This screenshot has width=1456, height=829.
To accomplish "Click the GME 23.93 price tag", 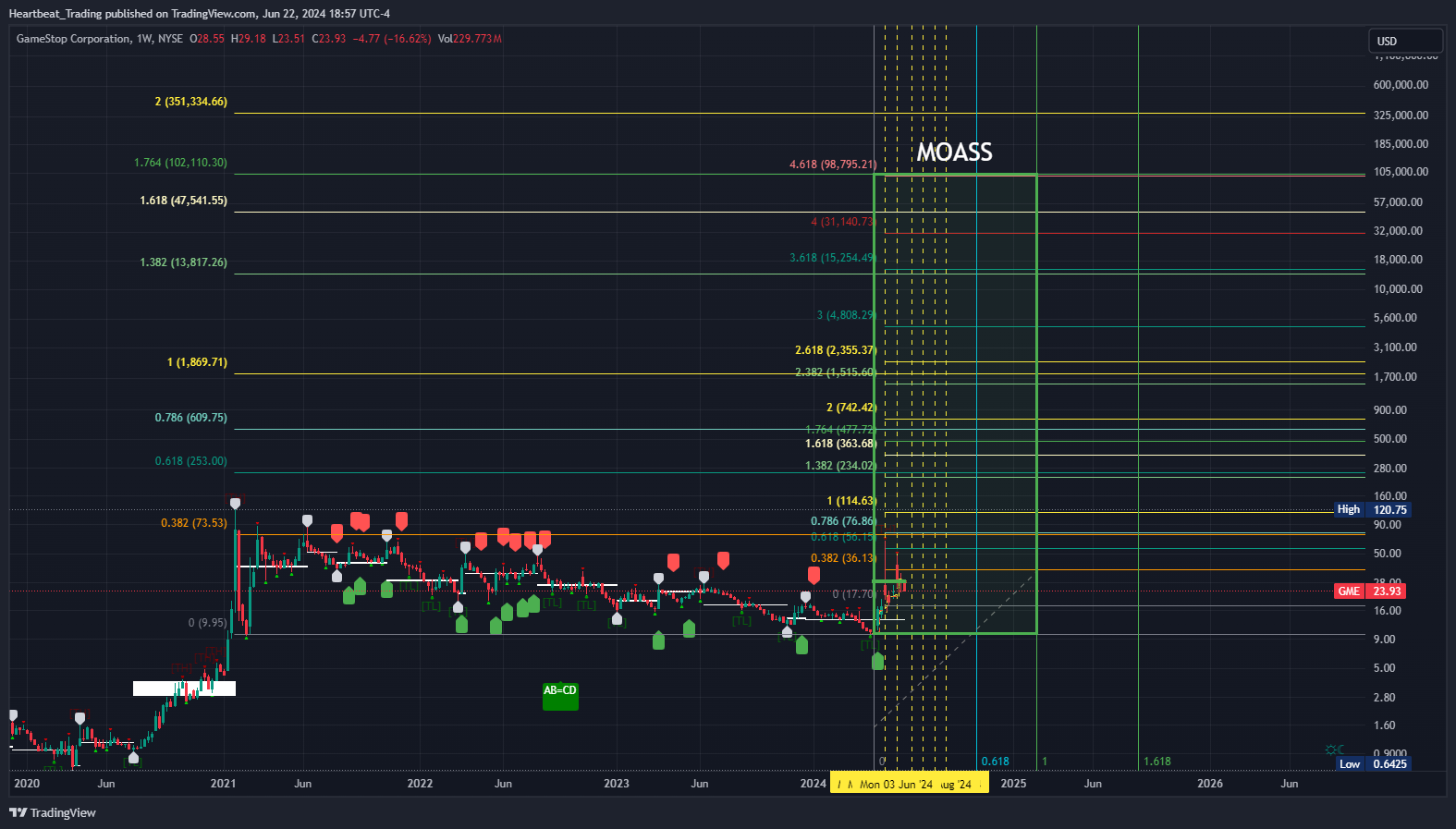I will 1371,591.
